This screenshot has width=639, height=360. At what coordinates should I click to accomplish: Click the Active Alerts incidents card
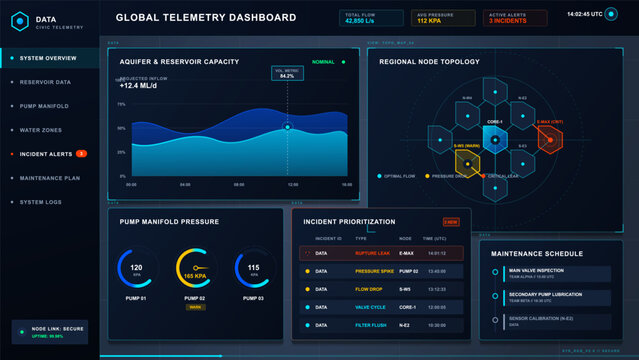pyautogui.click(x=515, y=18)
